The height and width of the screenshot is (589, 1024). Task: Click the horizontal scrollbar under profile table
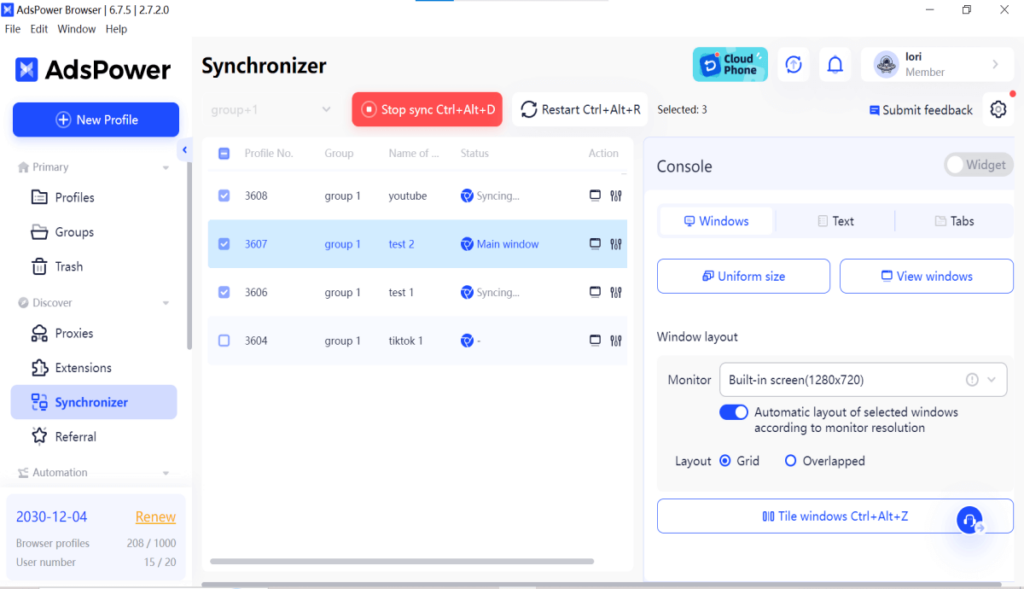coord(400,562)
